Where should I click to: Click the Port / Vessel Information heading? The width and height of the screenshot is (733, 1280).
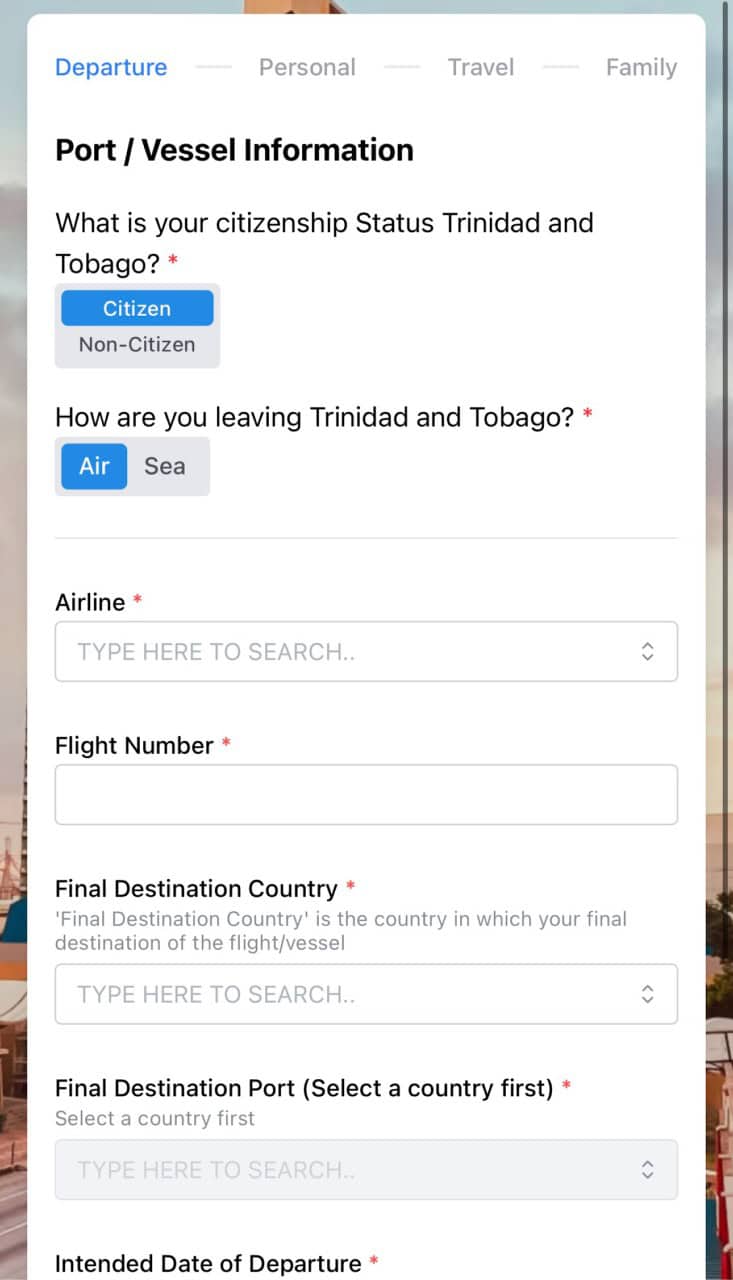click(x=234, y=150)
